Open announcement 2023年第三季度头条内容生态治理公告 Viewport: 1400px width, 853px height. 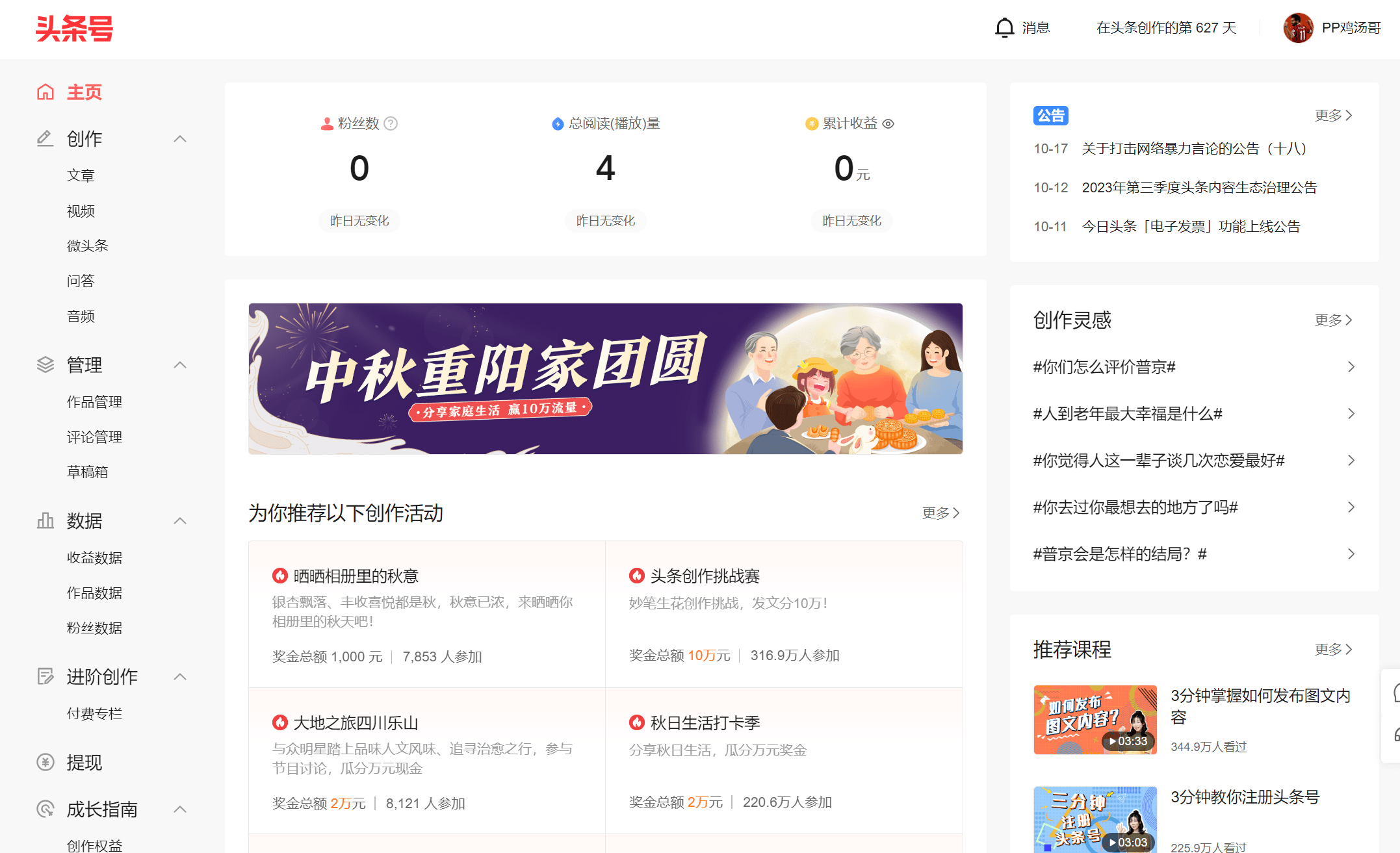tap(1199, 188)
